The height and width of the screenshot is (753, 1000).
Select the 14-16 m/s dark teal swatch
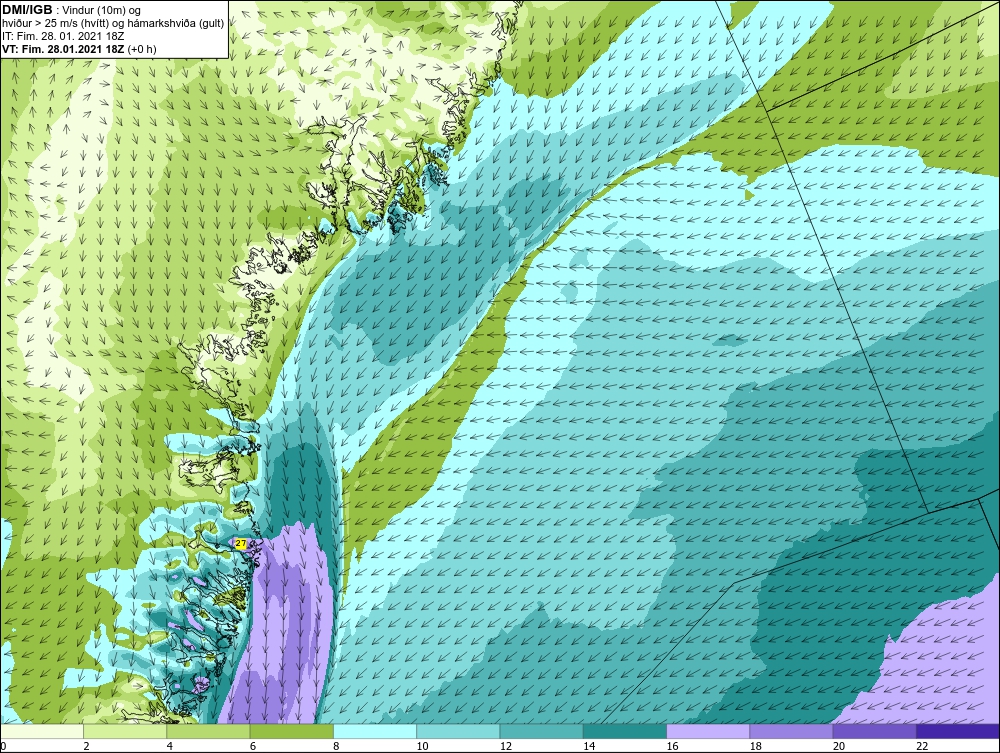(624, 731)
